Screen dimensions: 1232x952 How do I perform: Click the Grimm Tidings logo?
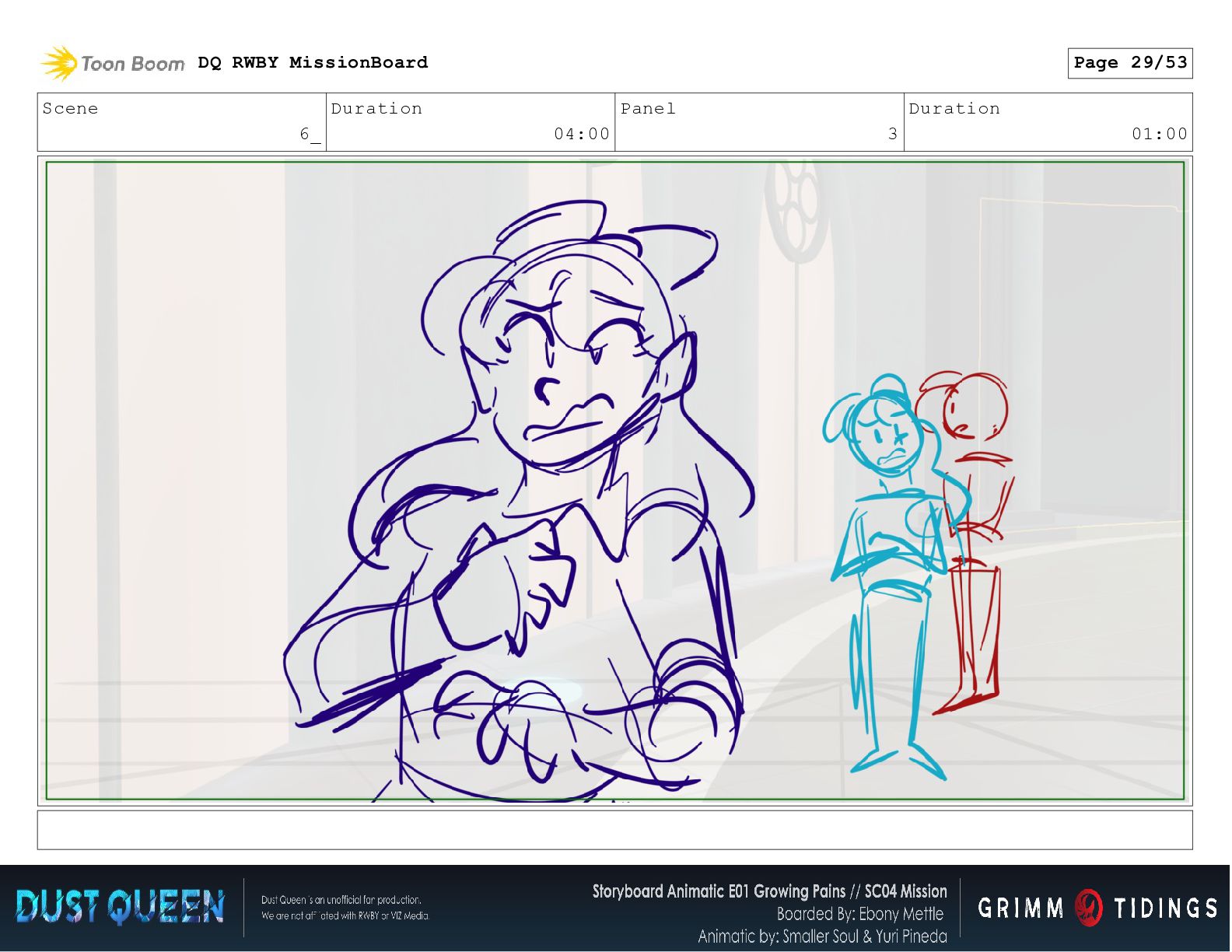point(1097,908)
